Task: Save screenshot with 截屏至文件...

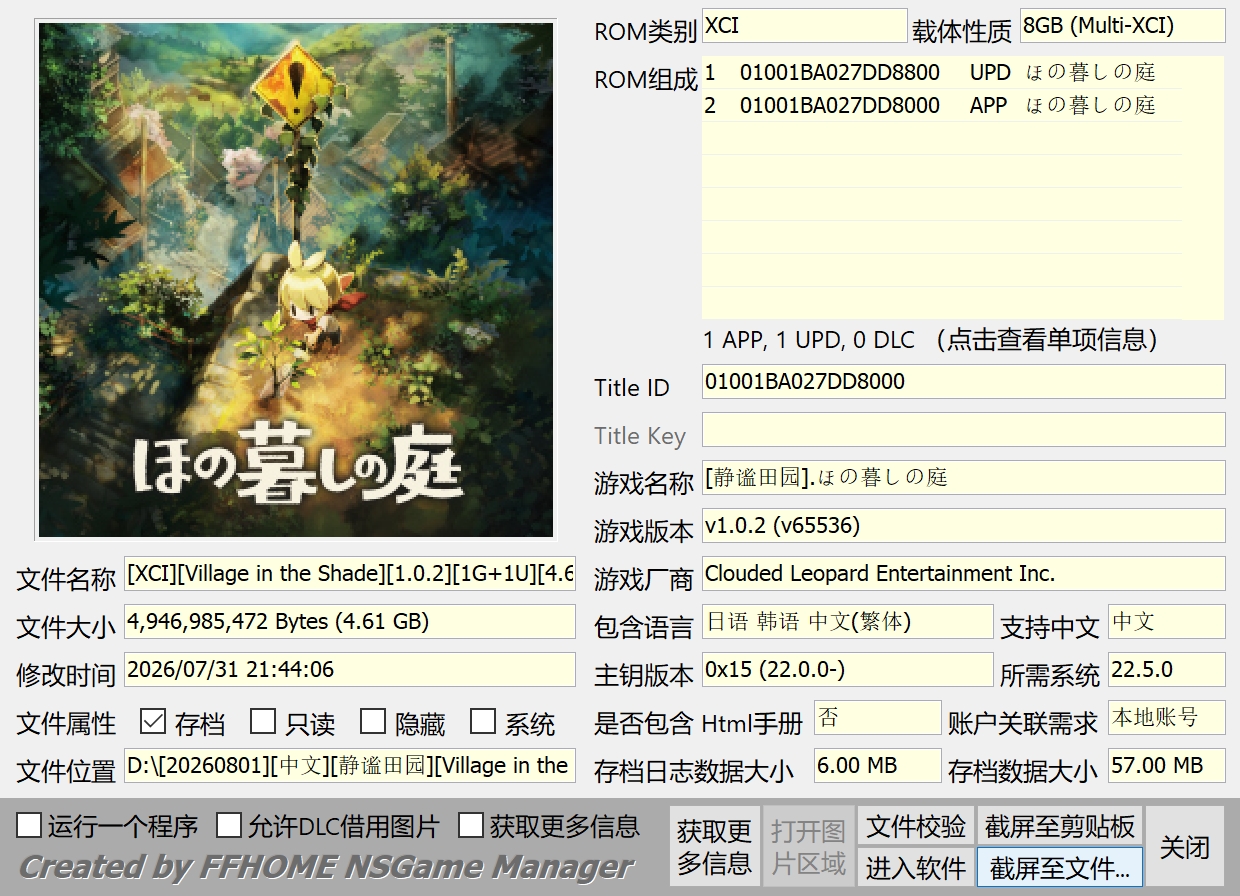Action: 1060,867
